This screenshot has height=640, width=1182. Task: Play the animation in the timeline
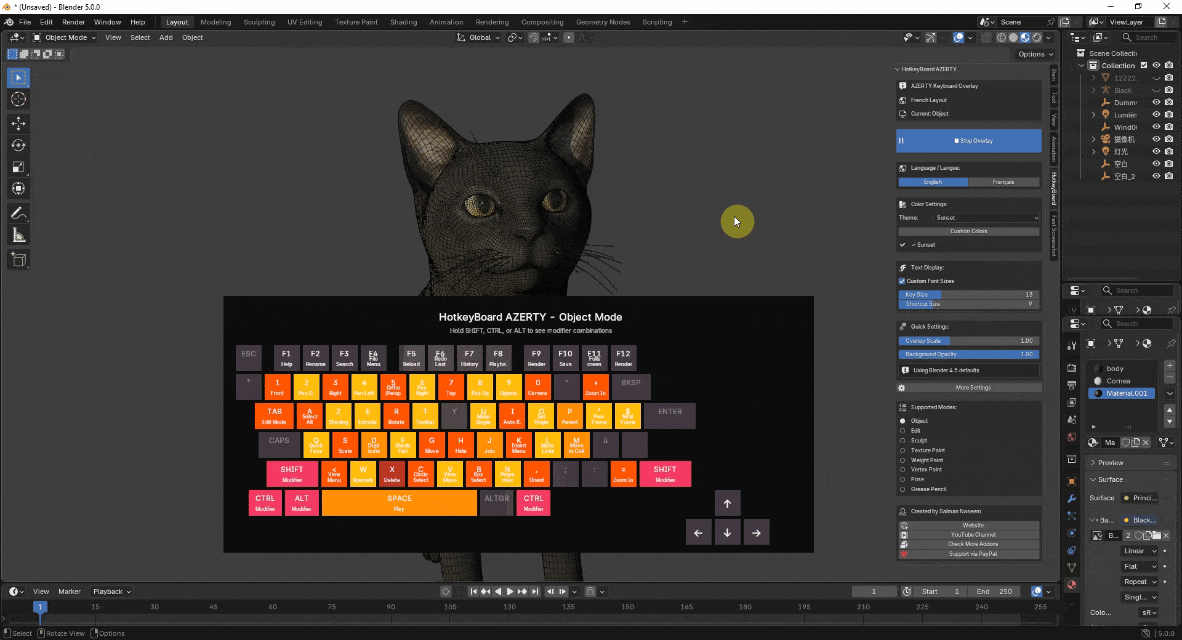pyautogui.click(x=510, y=592)
